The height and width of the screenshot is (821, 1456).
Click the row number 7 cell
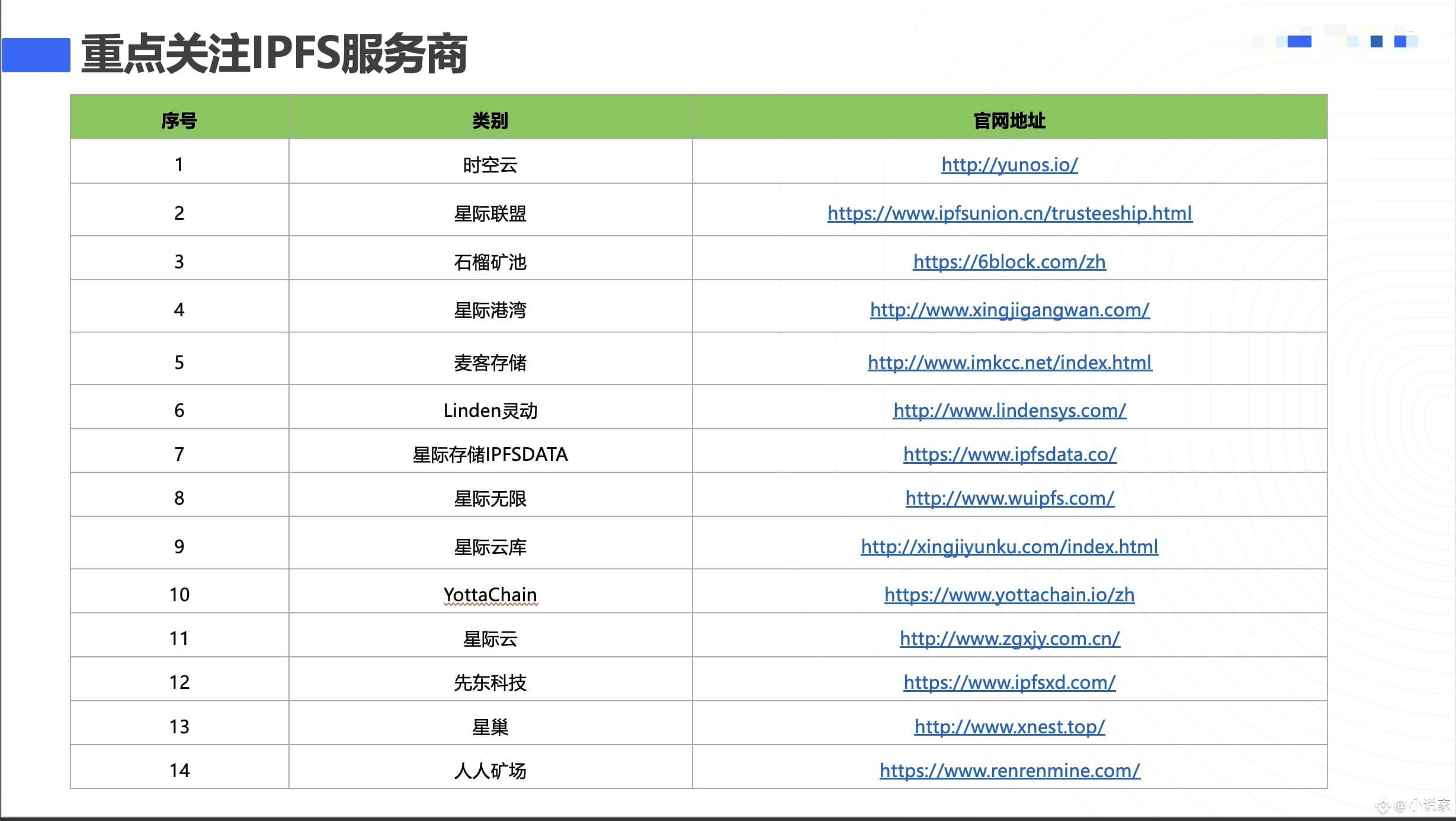(179, 450)
